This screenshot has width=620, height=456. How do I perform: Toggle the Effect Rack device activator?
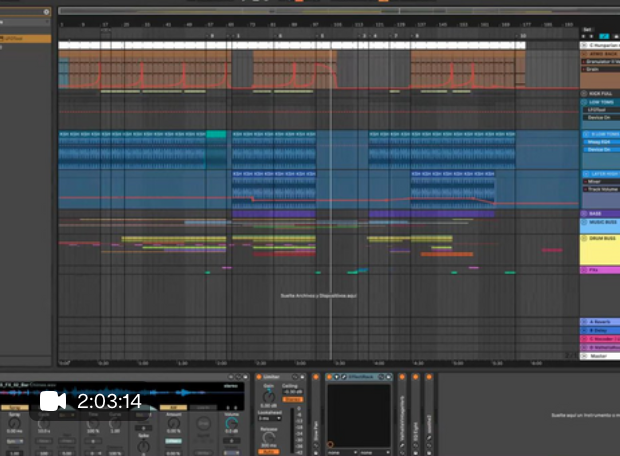click(329, 377)
